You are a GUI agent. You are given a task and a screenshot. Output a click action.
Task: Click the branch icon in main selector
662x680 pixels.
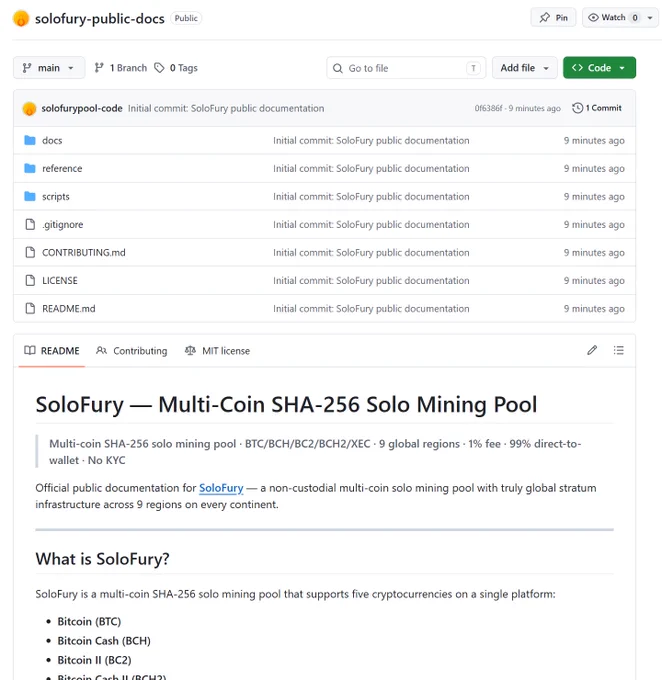[27, 68]
